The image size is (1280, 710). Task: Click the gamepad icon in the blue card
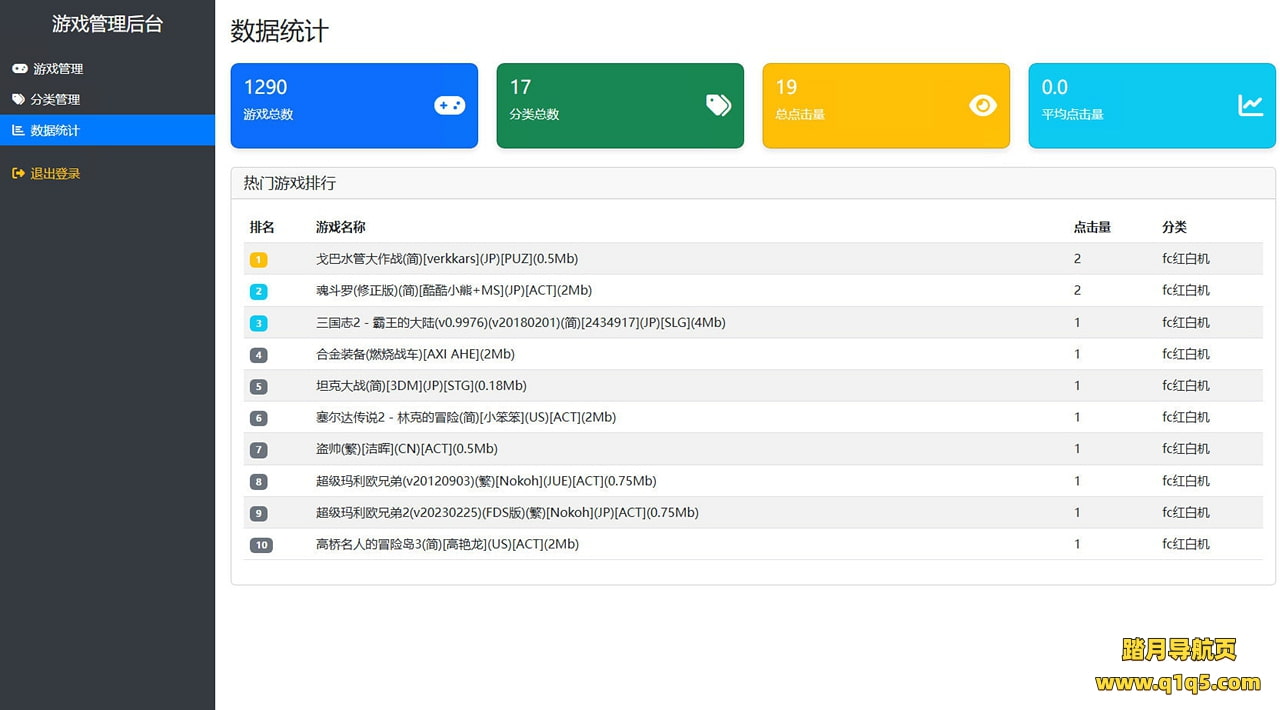click(449, 105)
